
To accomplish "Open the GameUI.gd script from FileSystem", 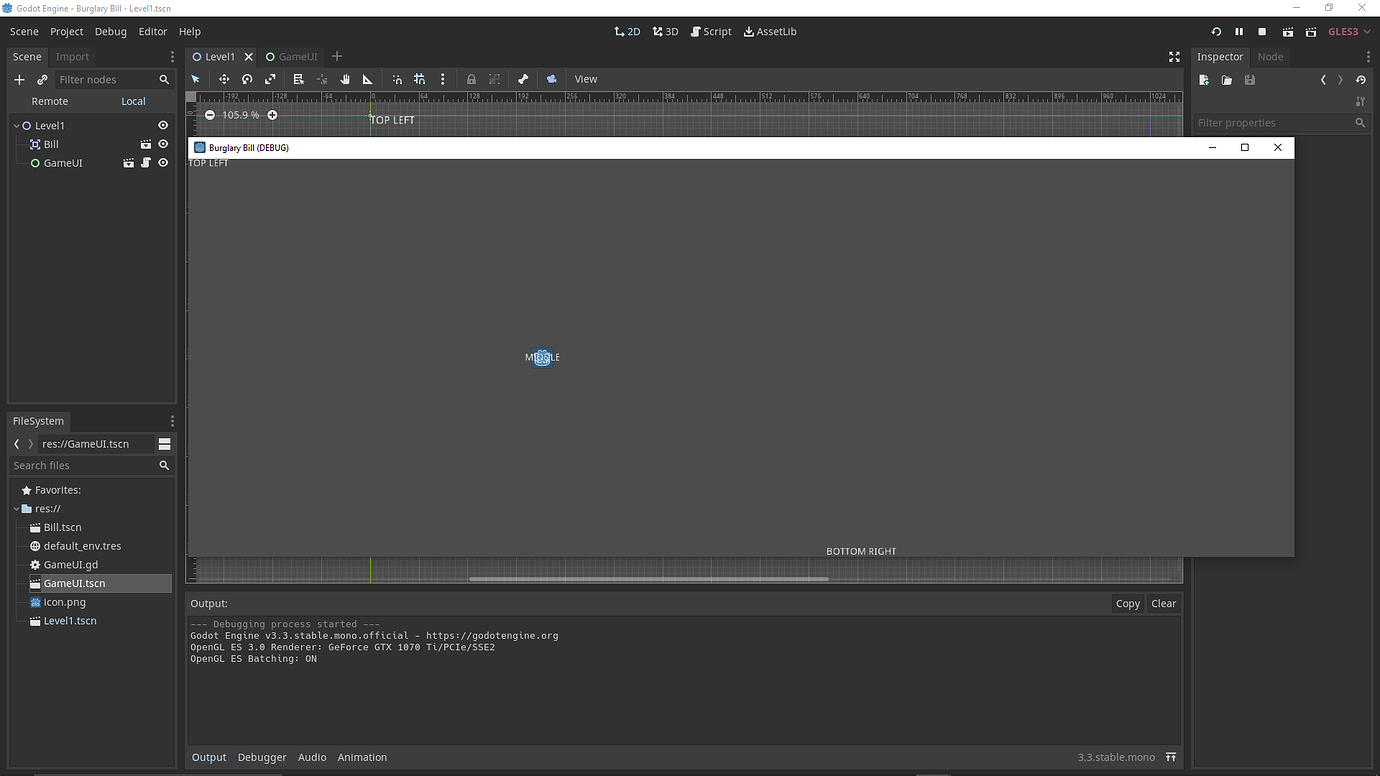I will pos(73,564).
